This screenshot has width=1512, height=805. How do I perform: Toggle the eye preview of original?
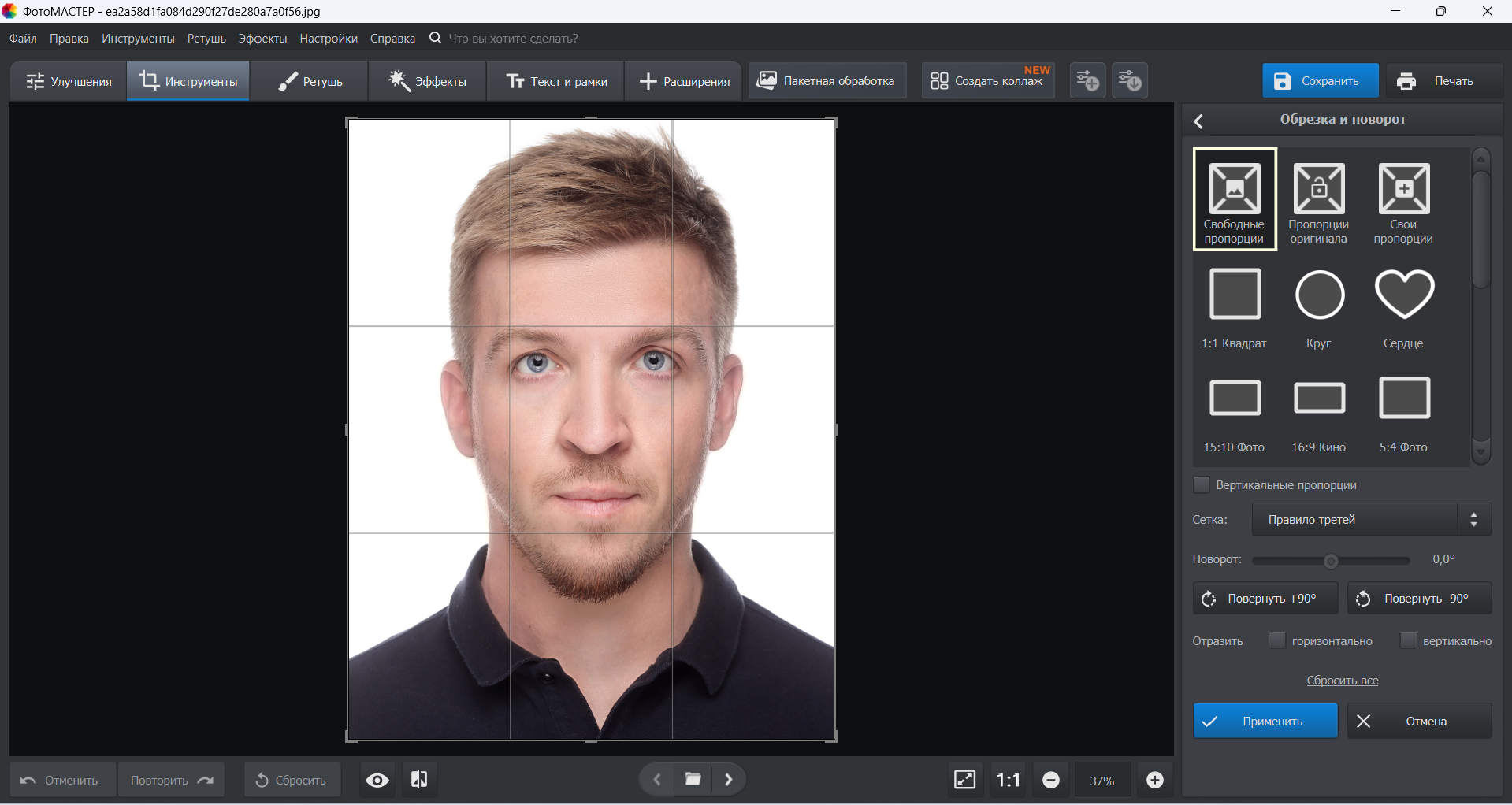377,780
